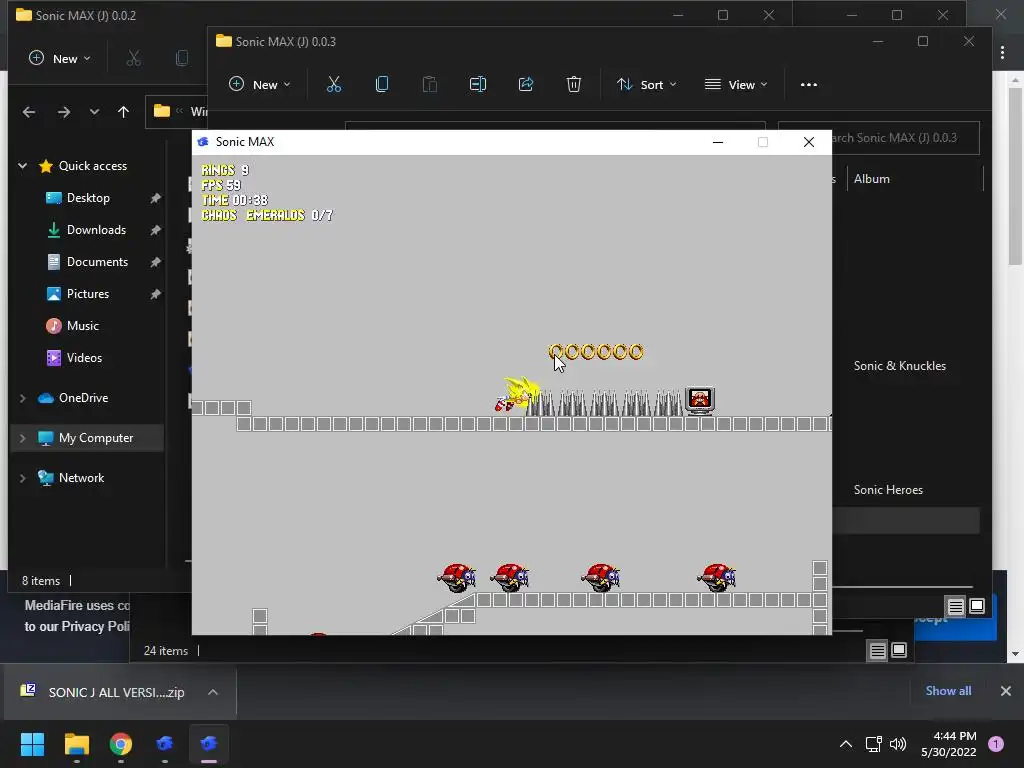This screenshot has height=768, width=1024.
Task: Click the Eggman item monitor in the game
Action: click(x=699, y=400)
